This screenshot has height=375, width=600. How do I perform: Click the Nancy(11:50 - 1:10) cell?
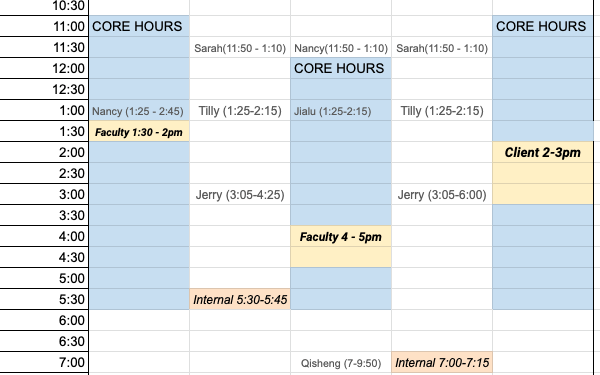tap(341, 47)
